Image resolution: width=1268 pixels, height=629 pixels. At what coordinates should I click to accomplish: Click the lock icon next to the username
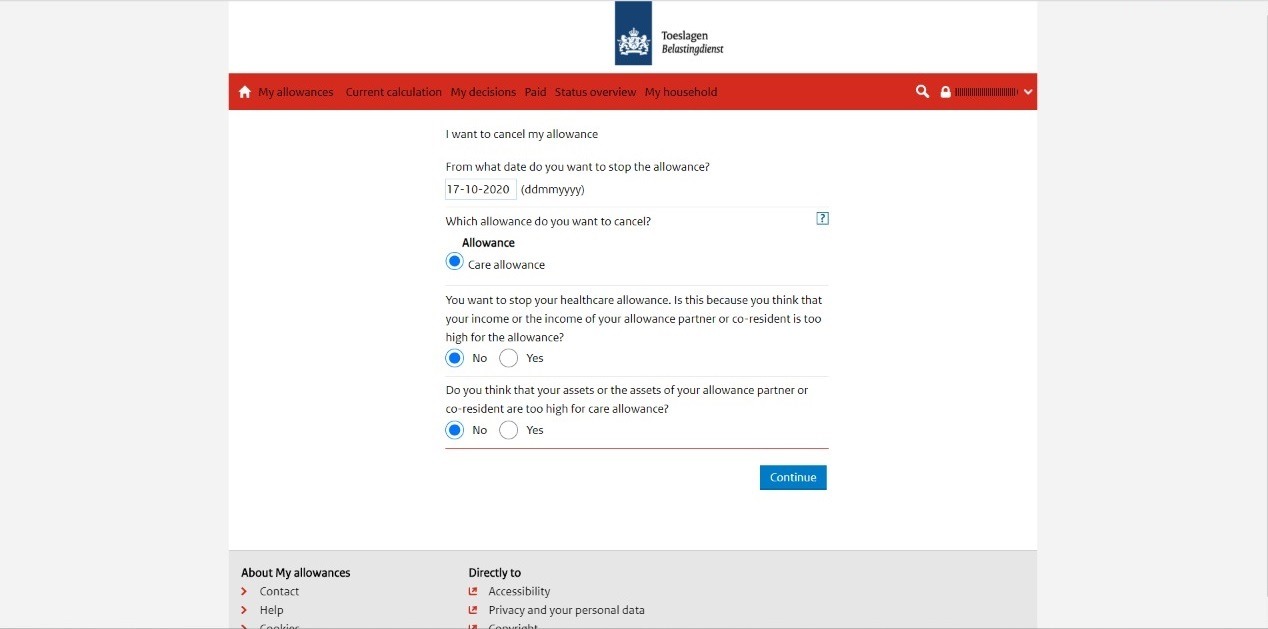click(945, 92)
